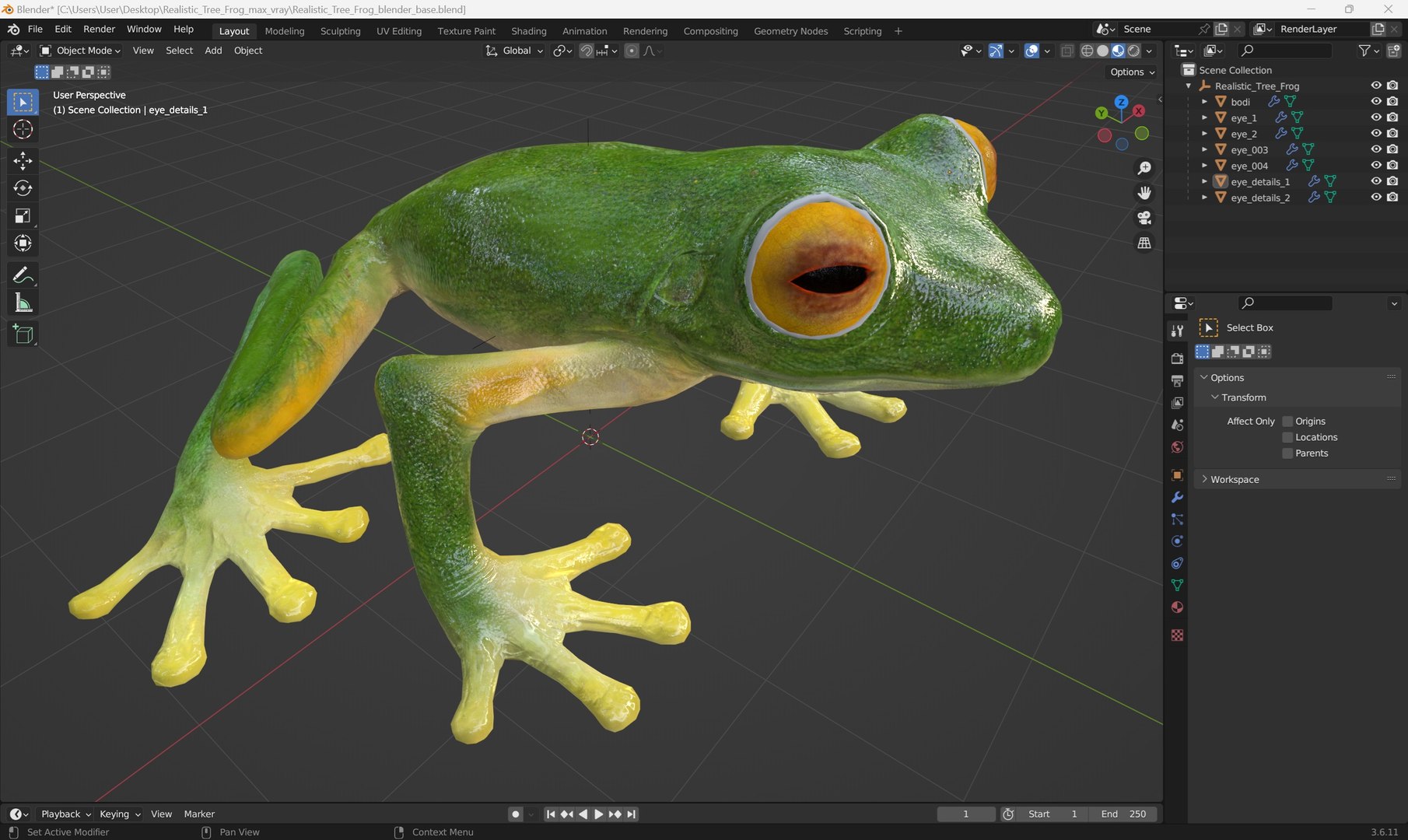The width and height of the screenshot is (1408, 840).
Task: Activate the Rotate tool
Action: click(23, 188)
